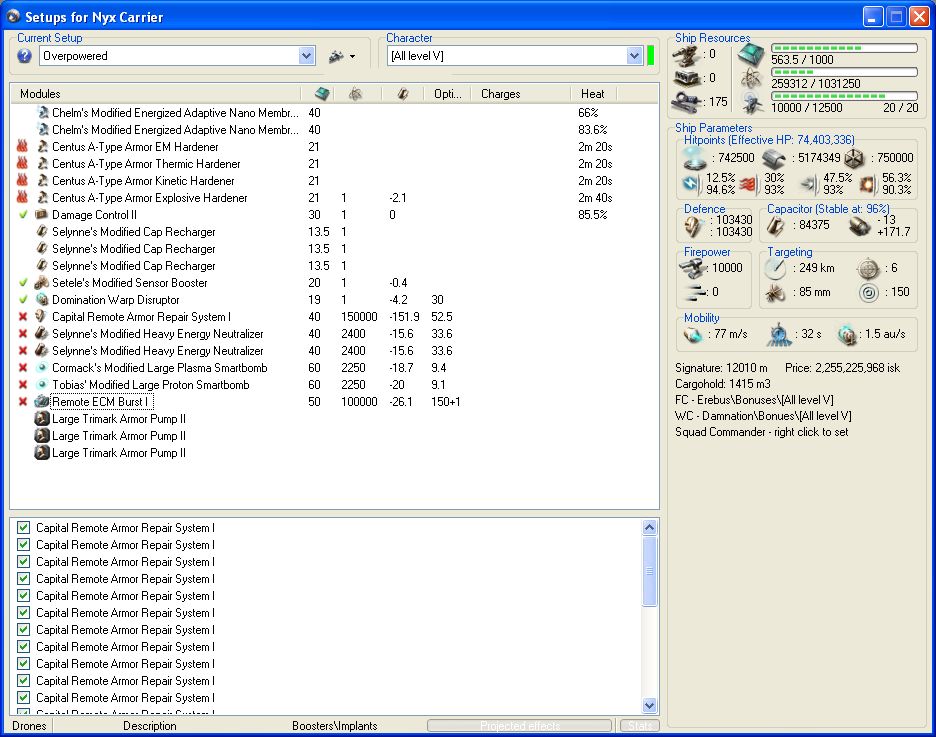936x737 pixels.
Task: Toggle active checkmark on Damage Control II
Action: coord(23,215)
